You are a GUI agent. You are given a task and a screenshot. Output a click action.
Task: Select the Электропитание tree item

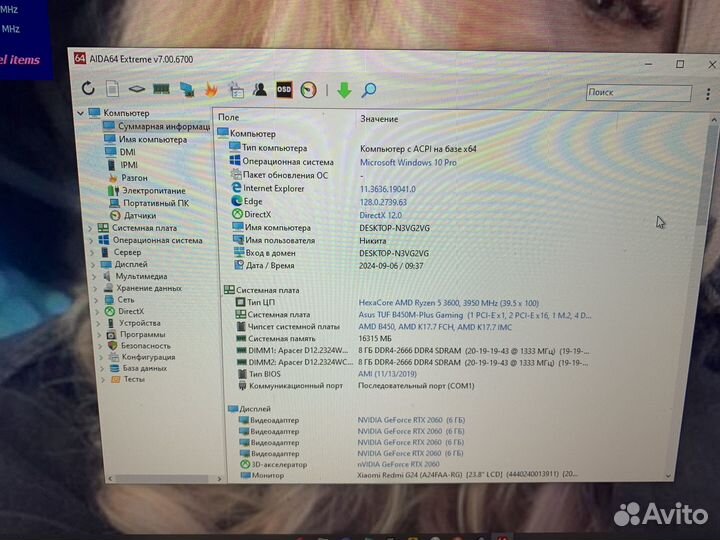tap(154, 191)
